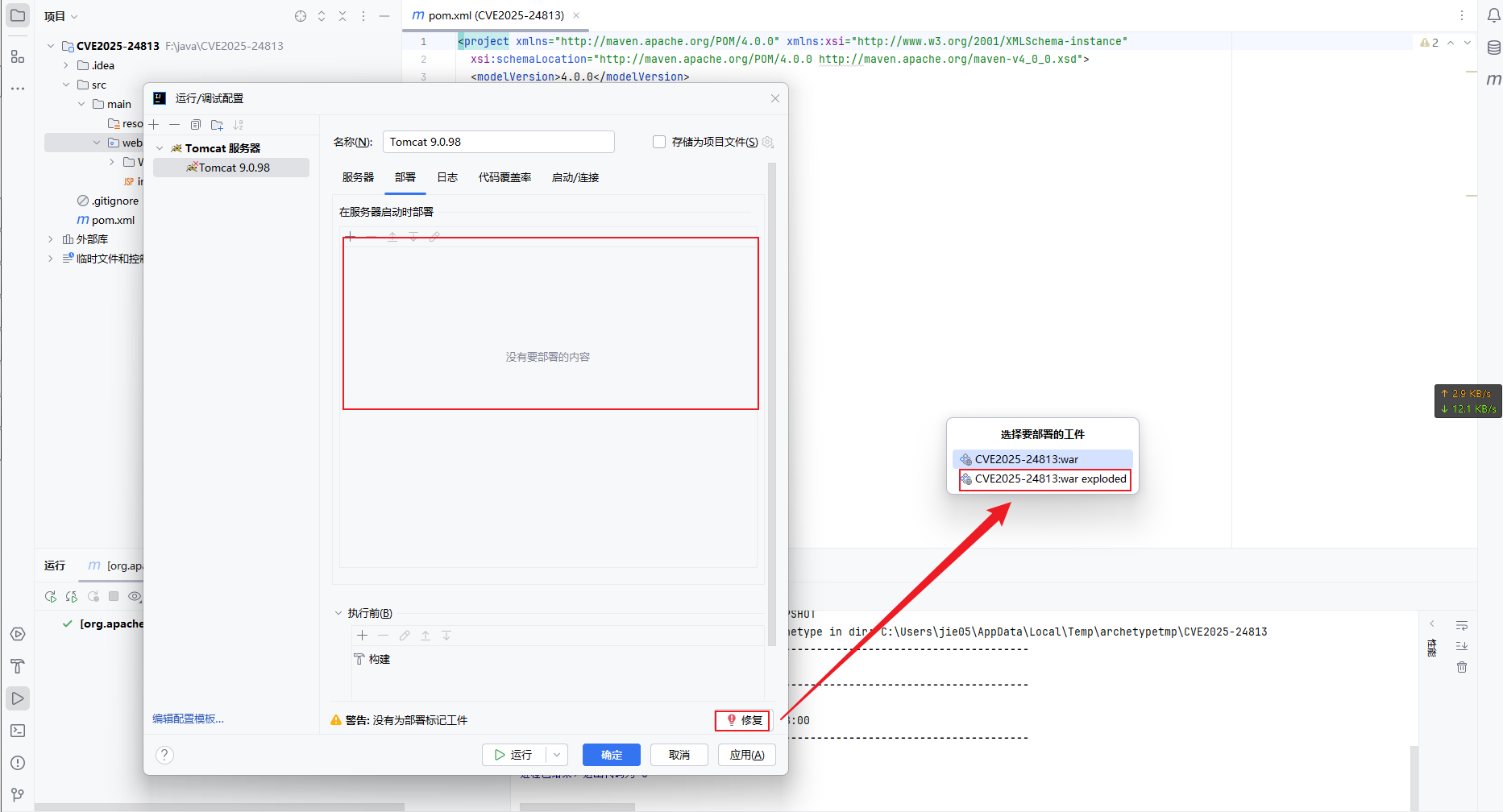Add deployment artifact with plus icon
This screenshot has width=1503, height=812.
351,237
